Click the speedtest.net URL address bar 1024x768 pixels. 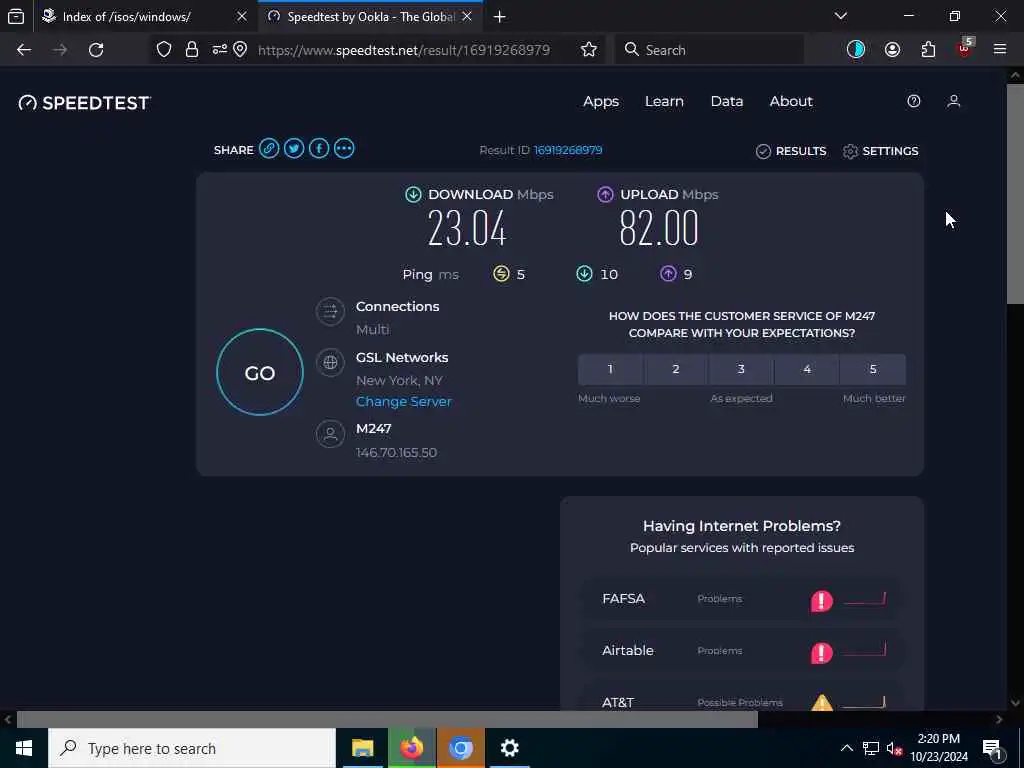tap(404, 50)
